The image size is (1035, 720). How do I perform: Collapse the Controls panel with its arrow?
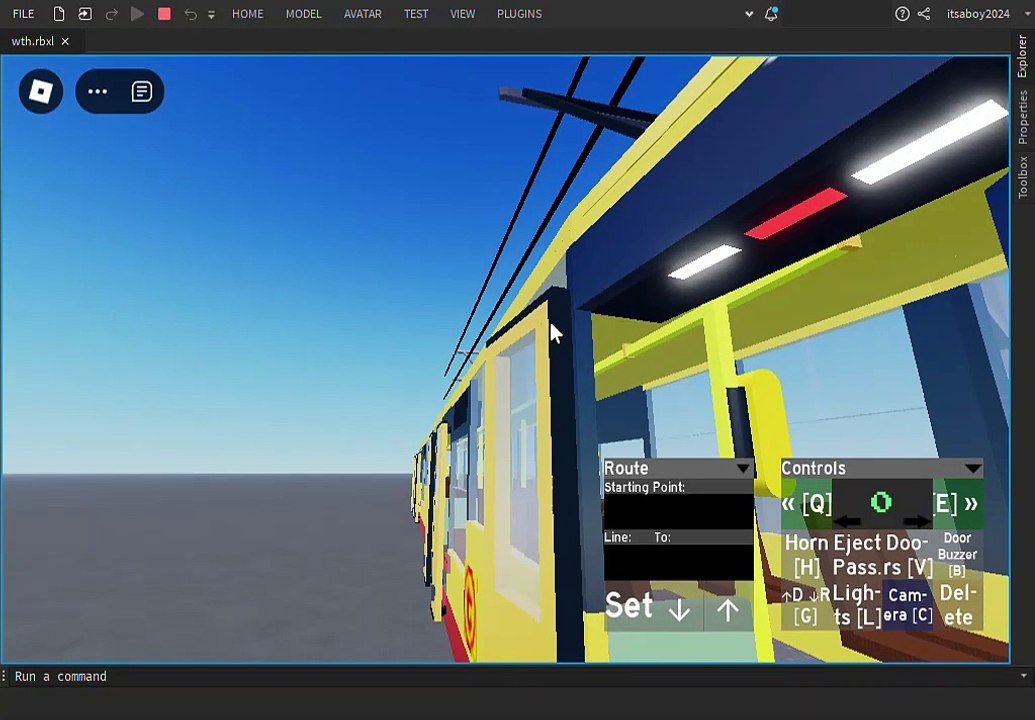(972, 468)
